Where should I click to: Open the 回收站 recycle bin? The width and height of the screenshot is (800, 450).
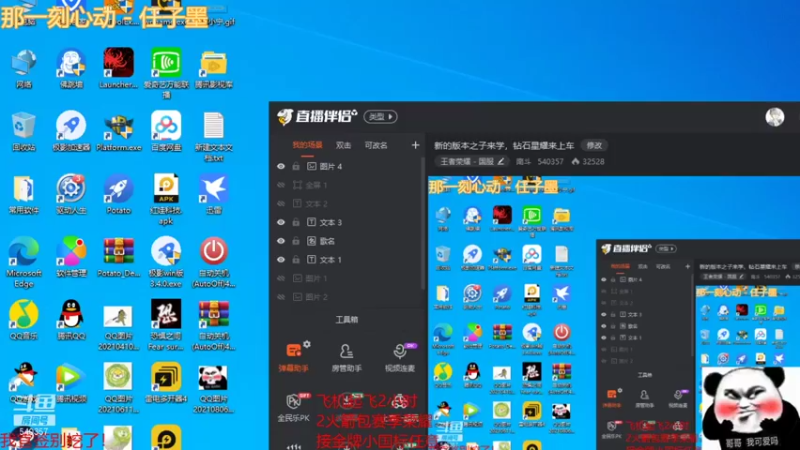pos(23,132)
